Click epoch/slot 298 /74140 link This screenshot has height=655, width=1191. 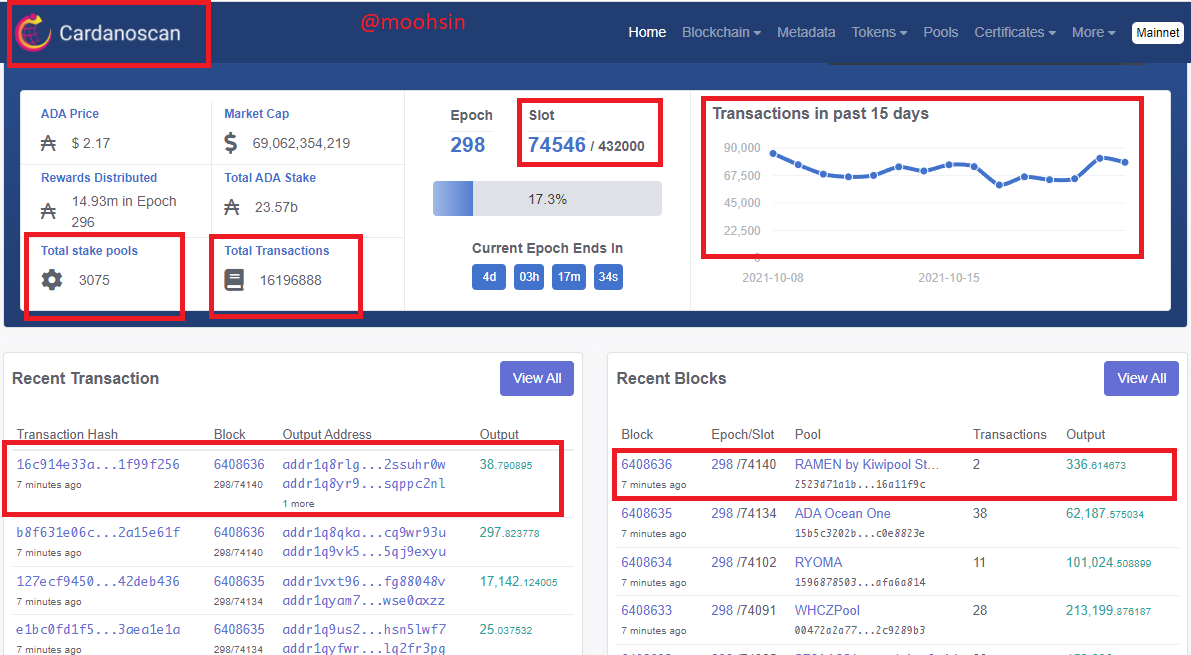coord(744,464)
